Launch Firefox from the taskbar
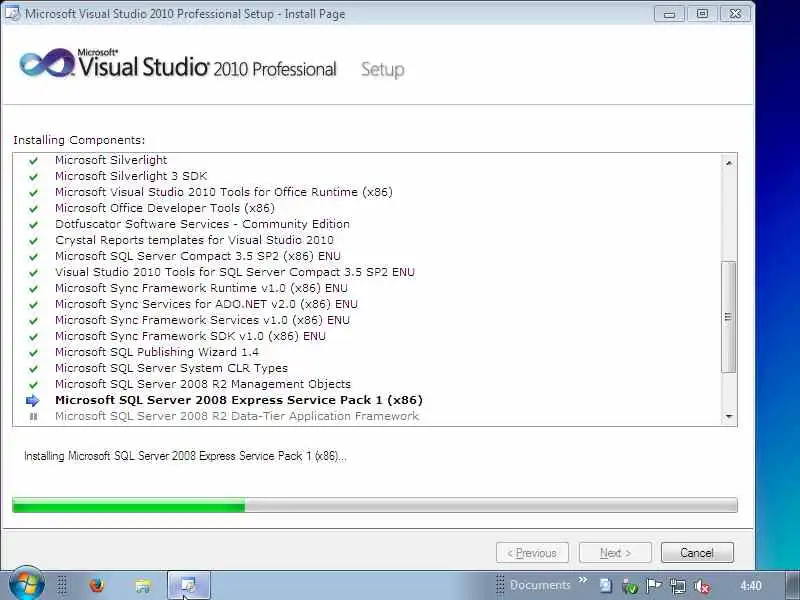Viewport: 800px width, 600px height. 96,585
